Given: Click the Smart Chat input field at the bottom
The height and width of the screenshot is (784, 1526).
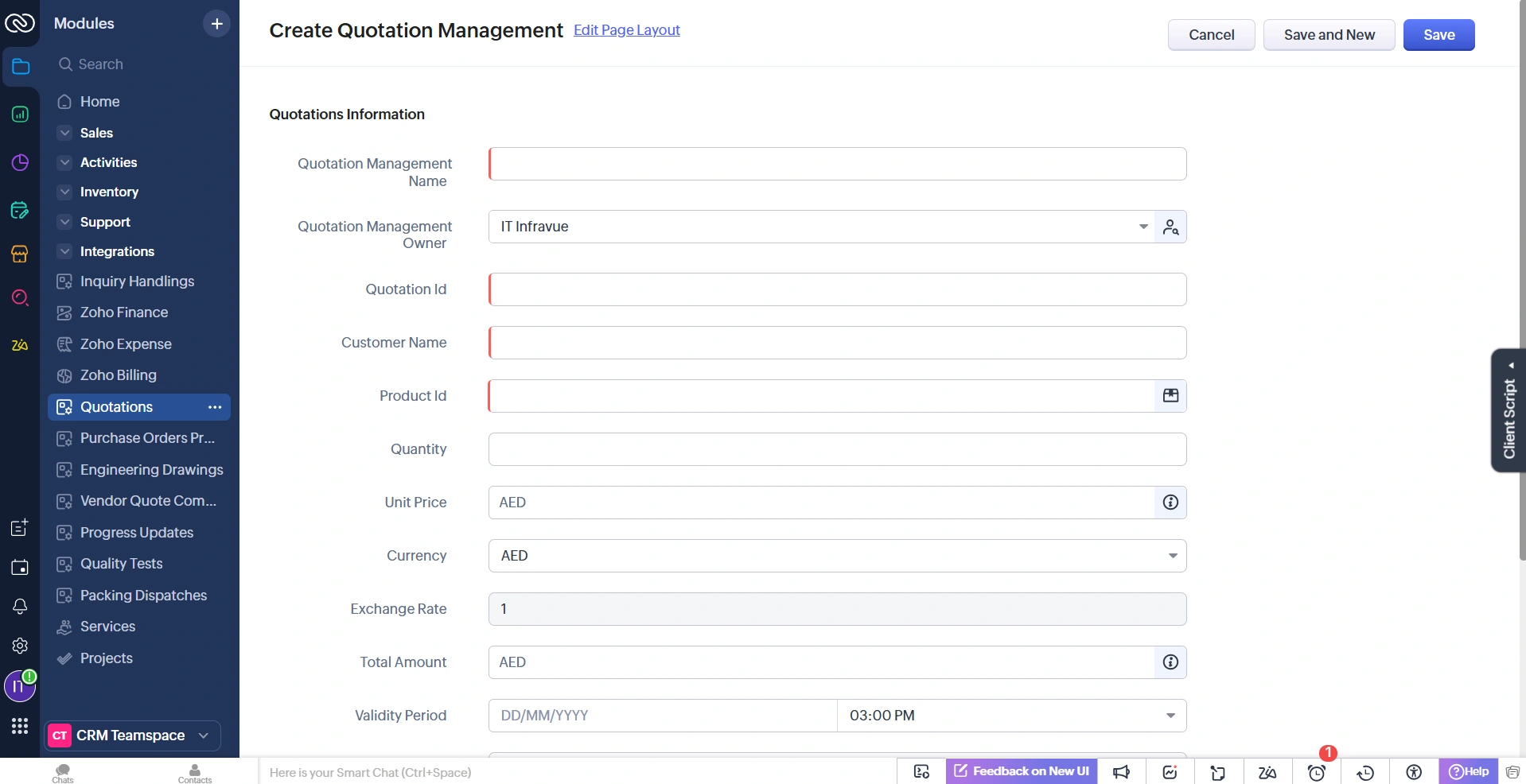Looking at the screenshot, I should point(477,772).
